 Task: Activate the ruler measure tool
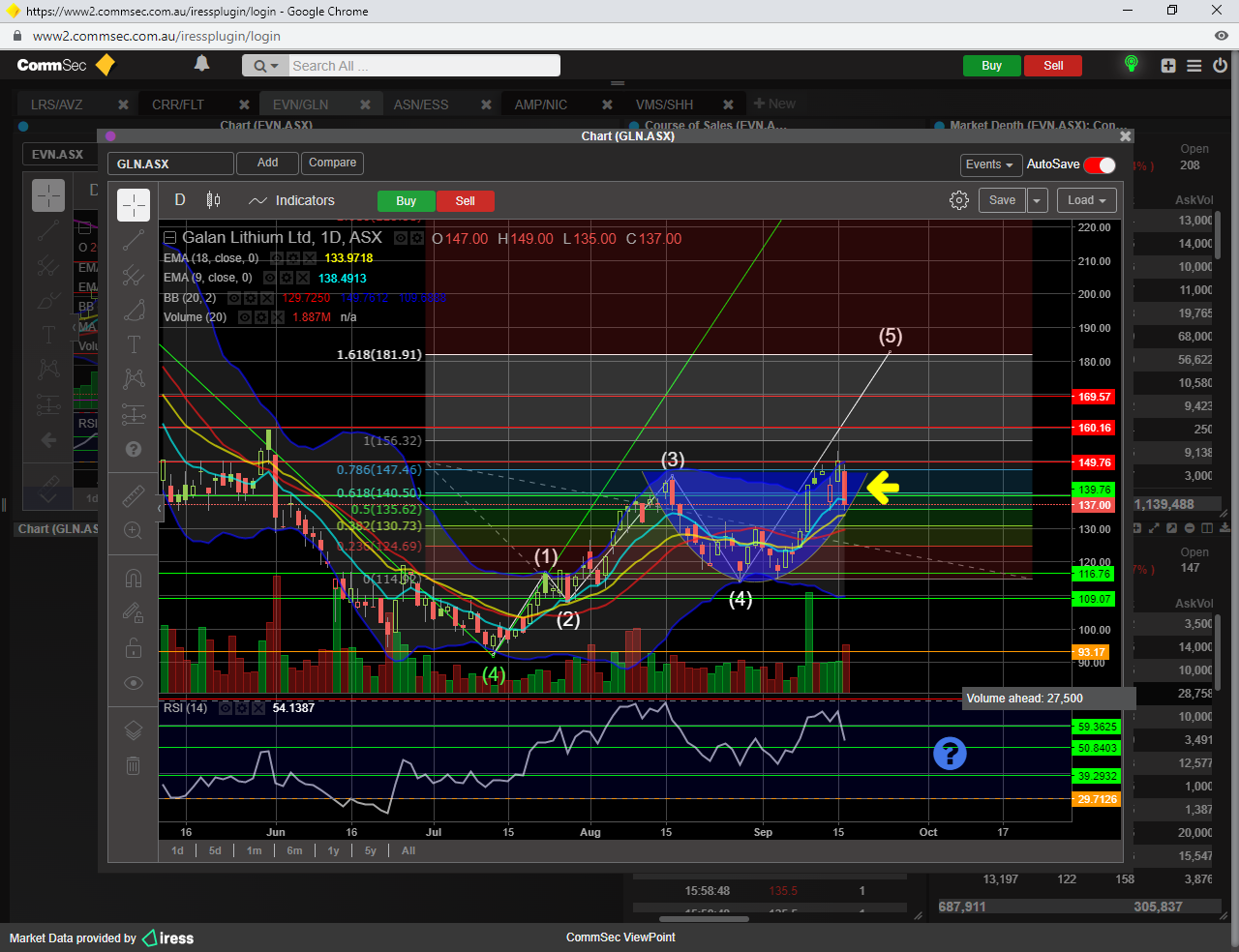134,496
